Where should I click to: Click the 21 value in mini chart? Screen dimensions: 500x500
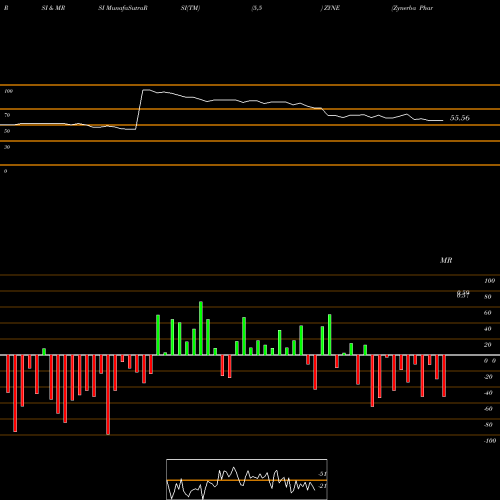(x=322, y=486)
